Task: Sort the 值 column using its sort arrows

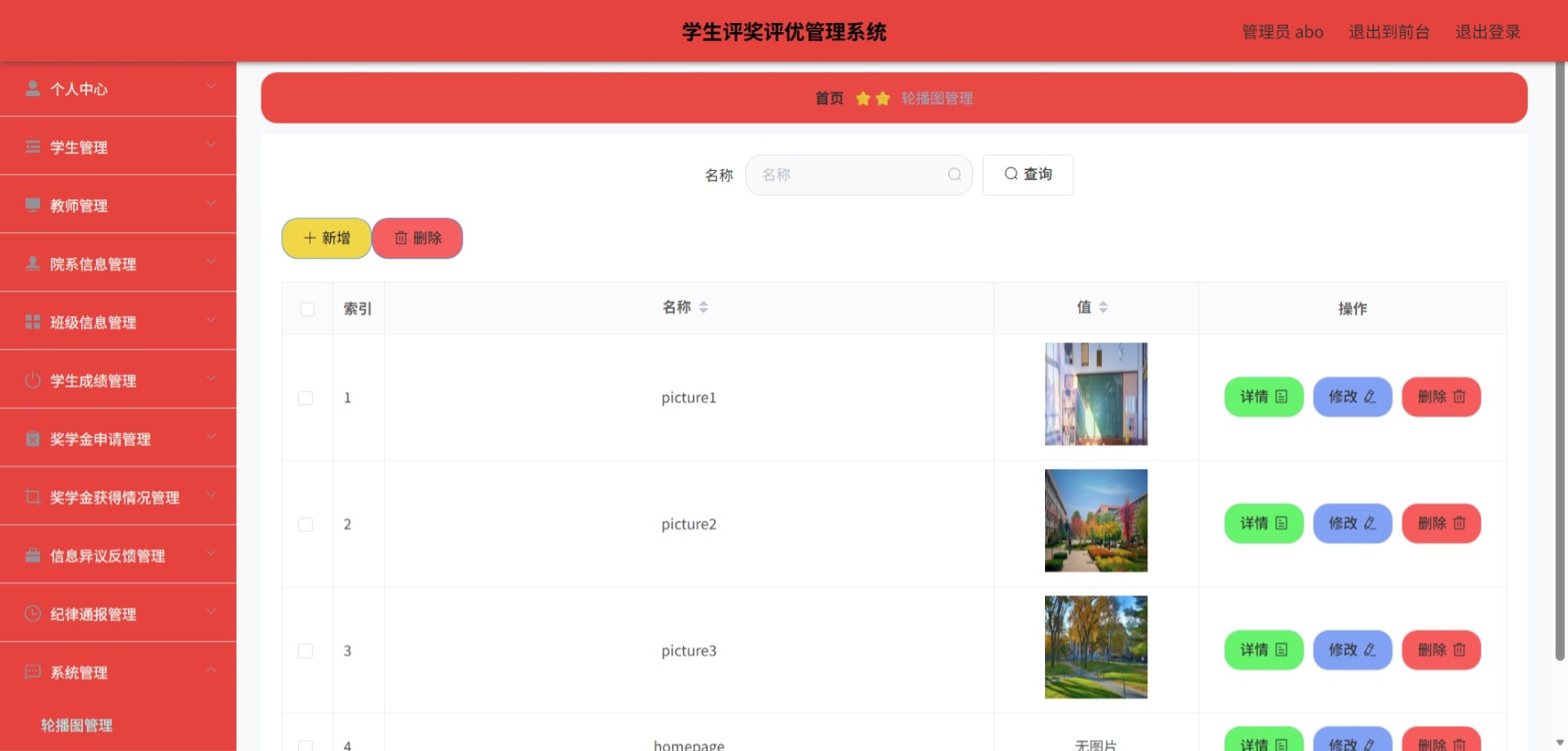Action: tap(1103, 307)
